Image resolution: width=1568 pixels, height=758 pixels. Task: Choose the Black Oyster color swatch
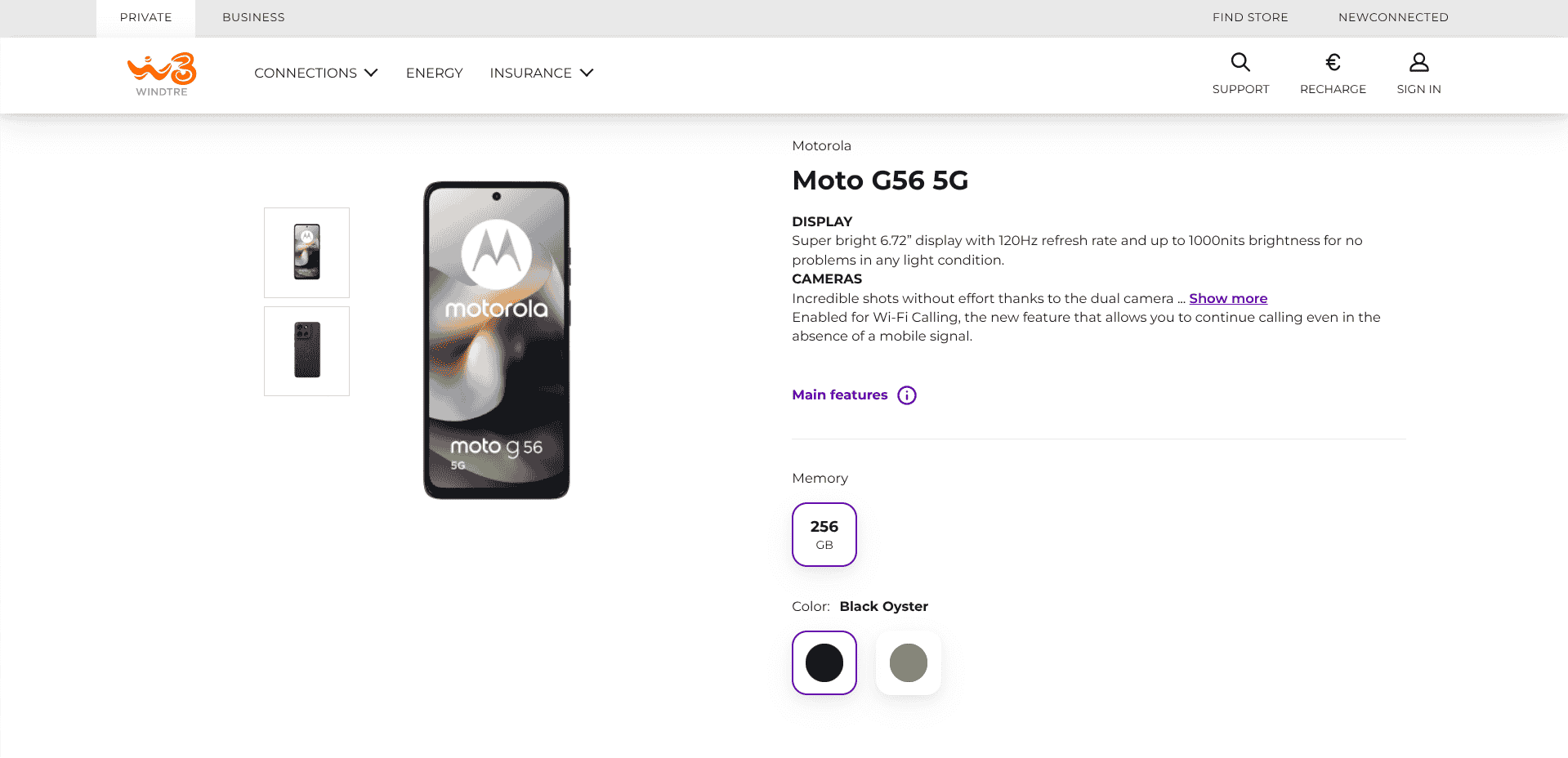click(824, 662)
